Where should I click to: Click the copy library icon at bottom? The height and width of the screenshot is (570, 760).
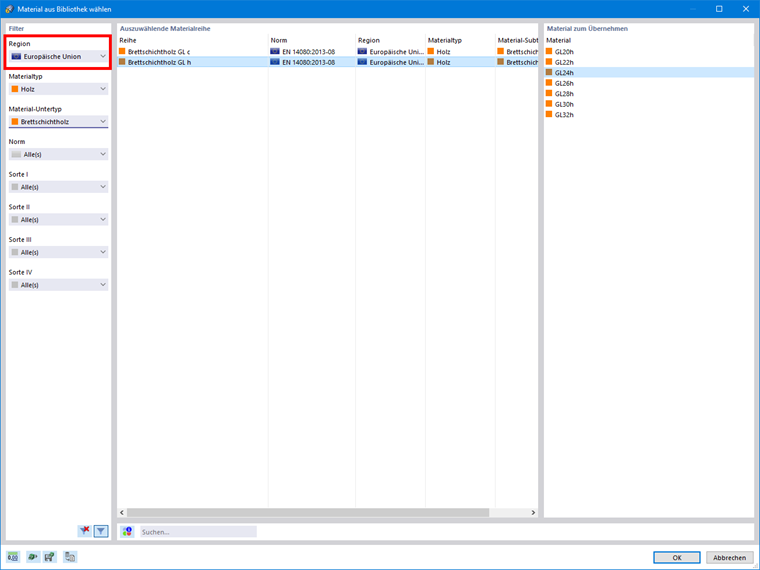pyautogui.click(x=70, y=557)
